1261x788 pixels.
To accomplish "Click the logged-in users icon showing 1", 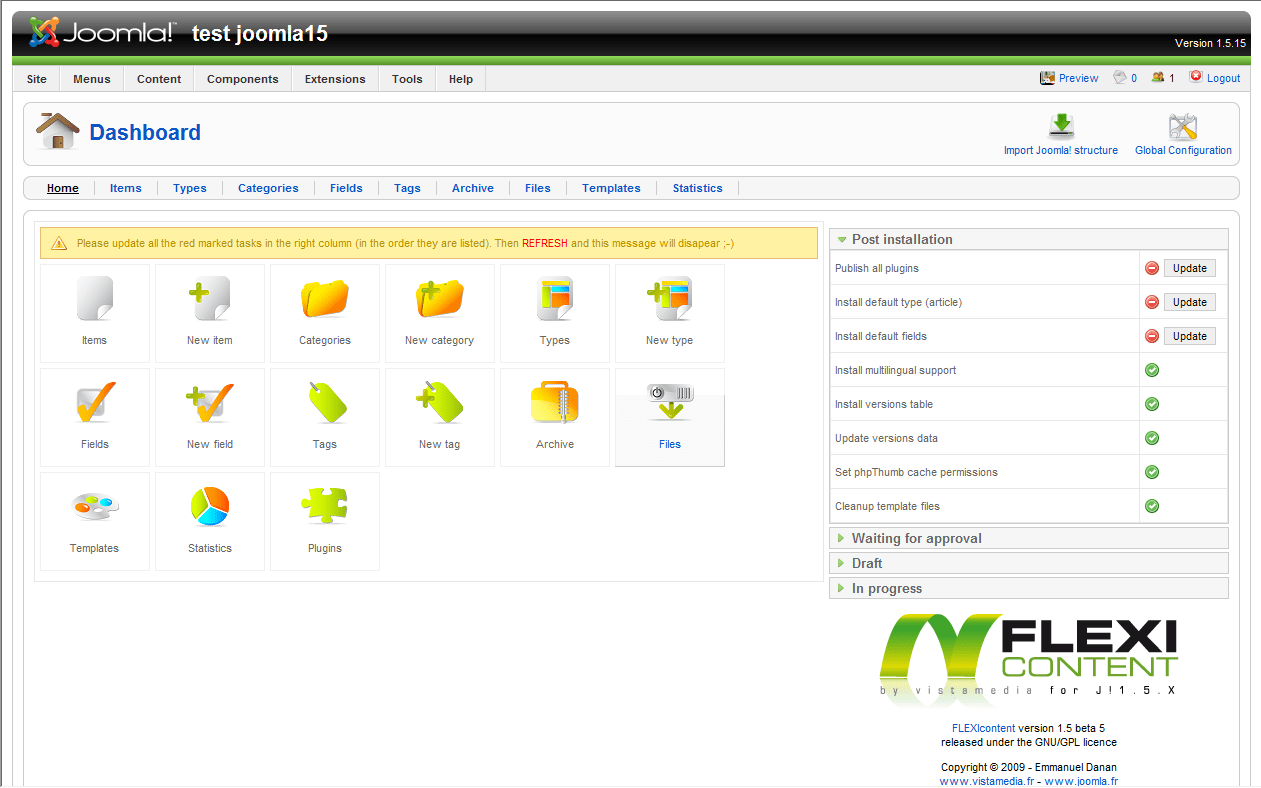I will [x=1158, y=77].
